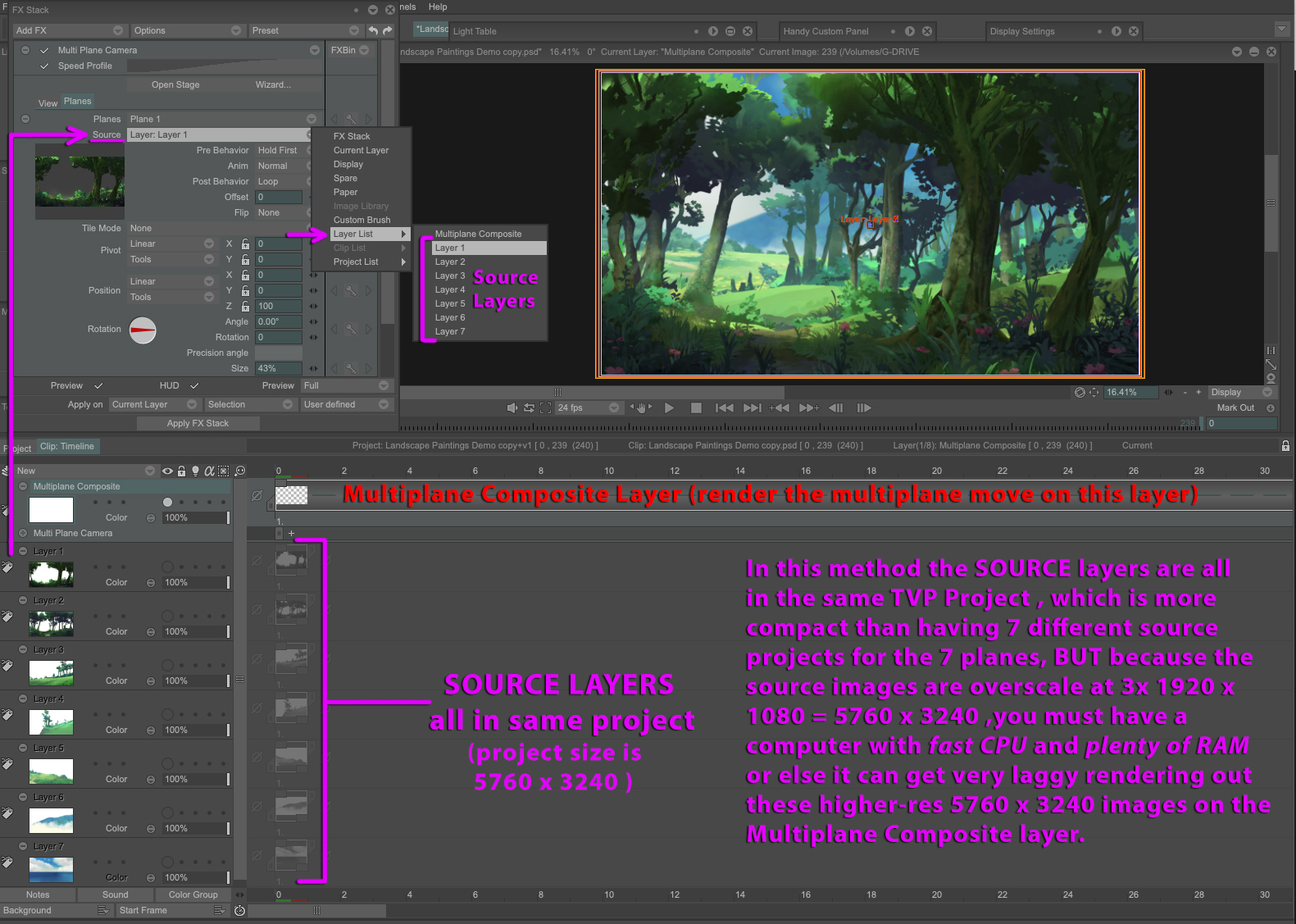1296x924 pixels.
Task: Toggle loop playback icon
Action: (x=529, y=407)
